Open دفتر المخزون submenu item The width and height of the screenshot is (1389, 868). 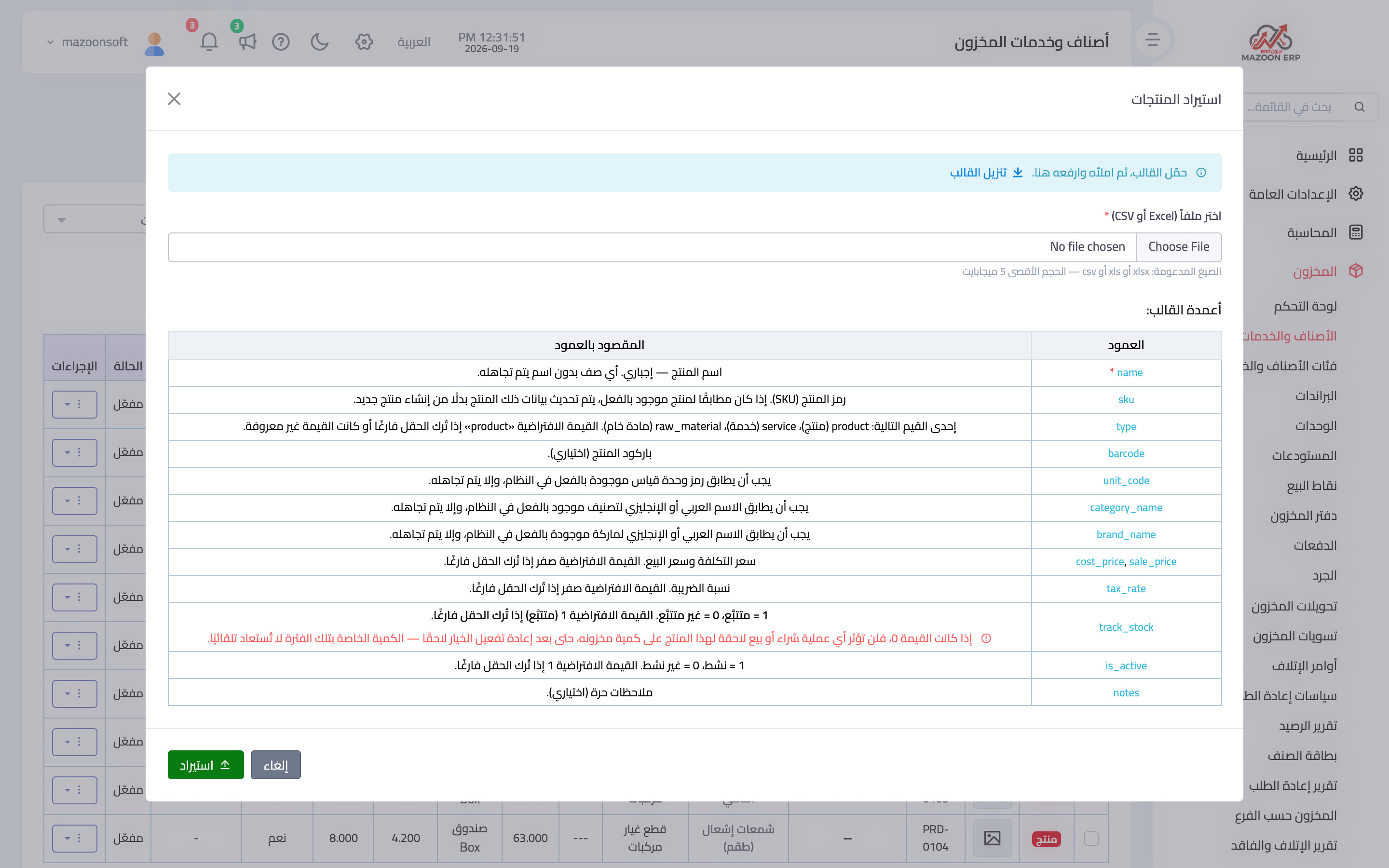click(x=1304, y=515)
